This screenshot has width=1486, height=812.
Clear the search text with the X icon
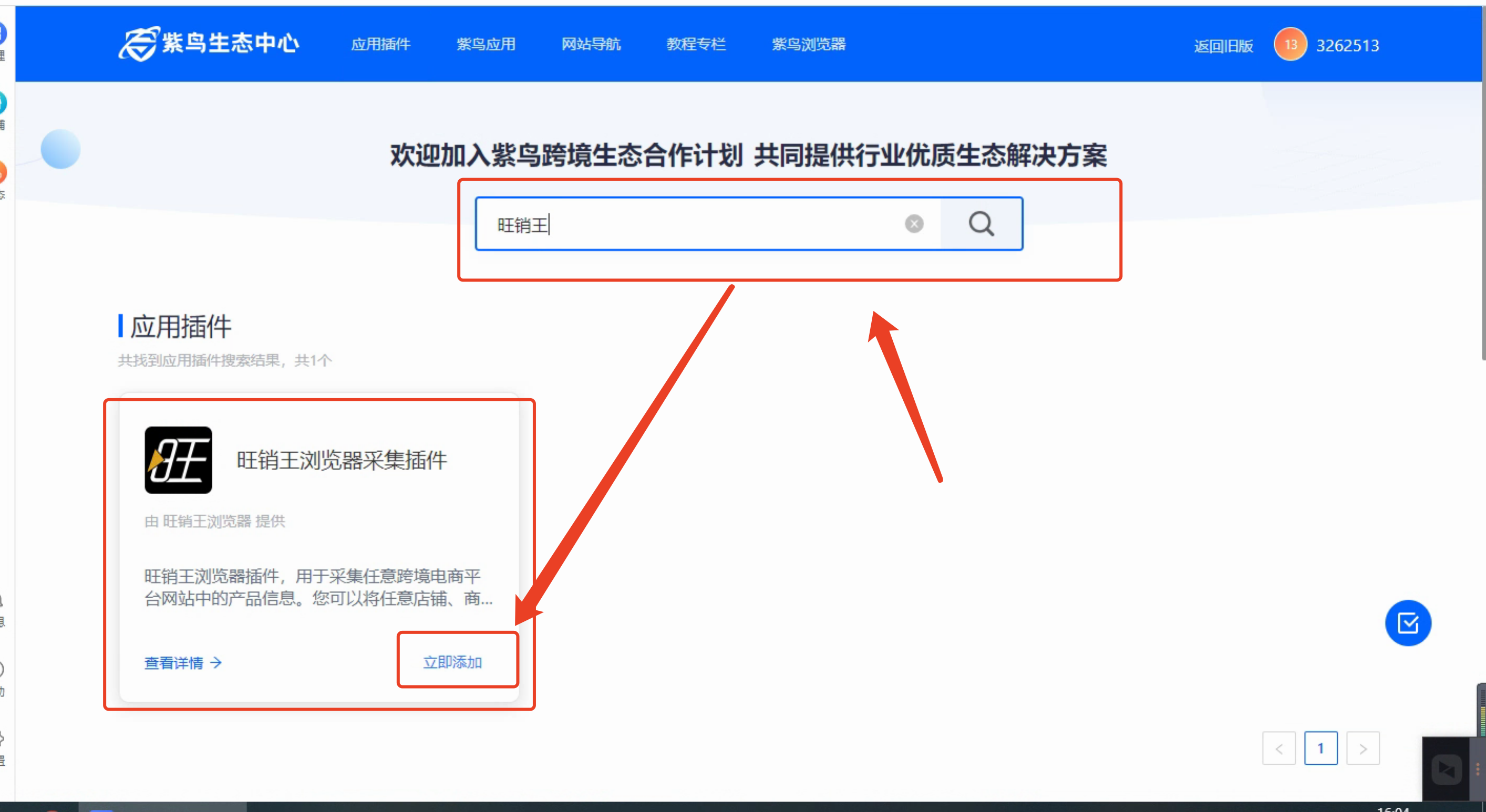click(x=914, y=224)
